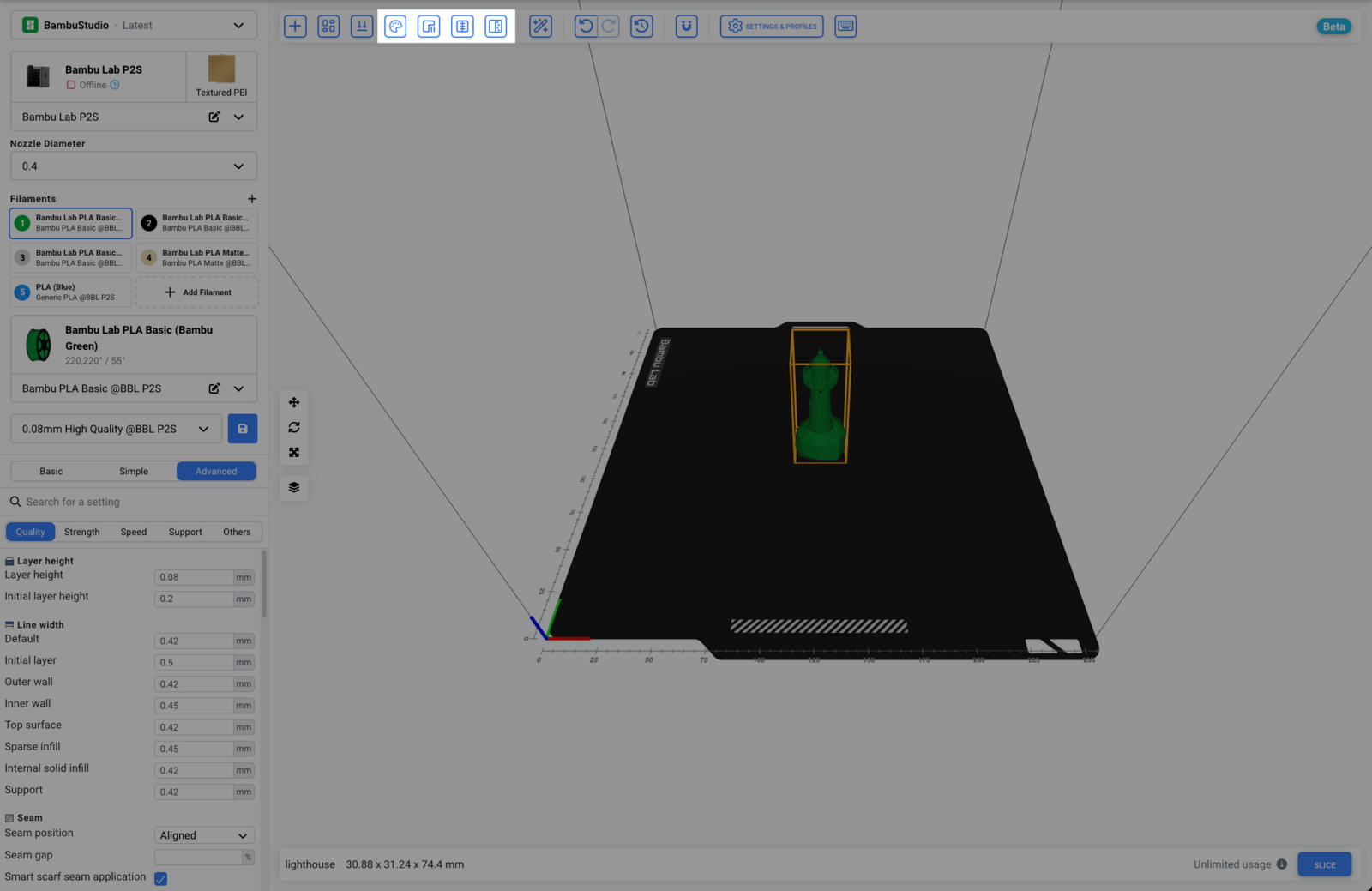This screenshot has width=1372, height=891.
Task: Click the Default line width field
Action: point(194,641)
